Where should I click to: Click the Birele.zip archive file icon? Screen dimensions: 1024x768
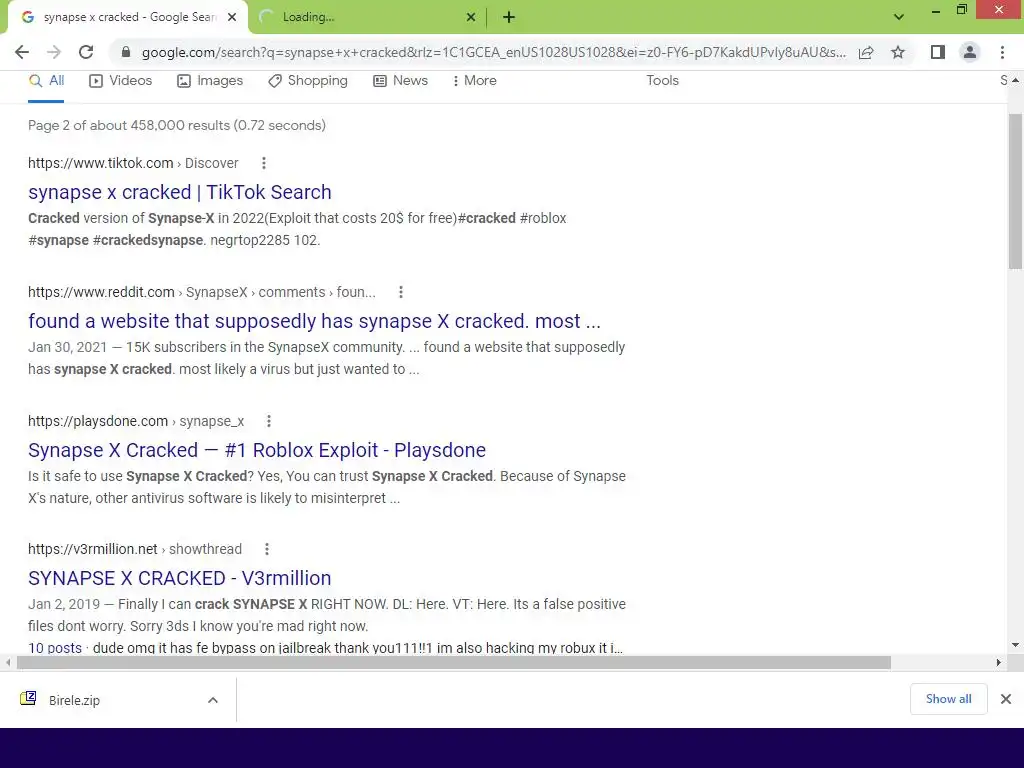click(28, 699)
